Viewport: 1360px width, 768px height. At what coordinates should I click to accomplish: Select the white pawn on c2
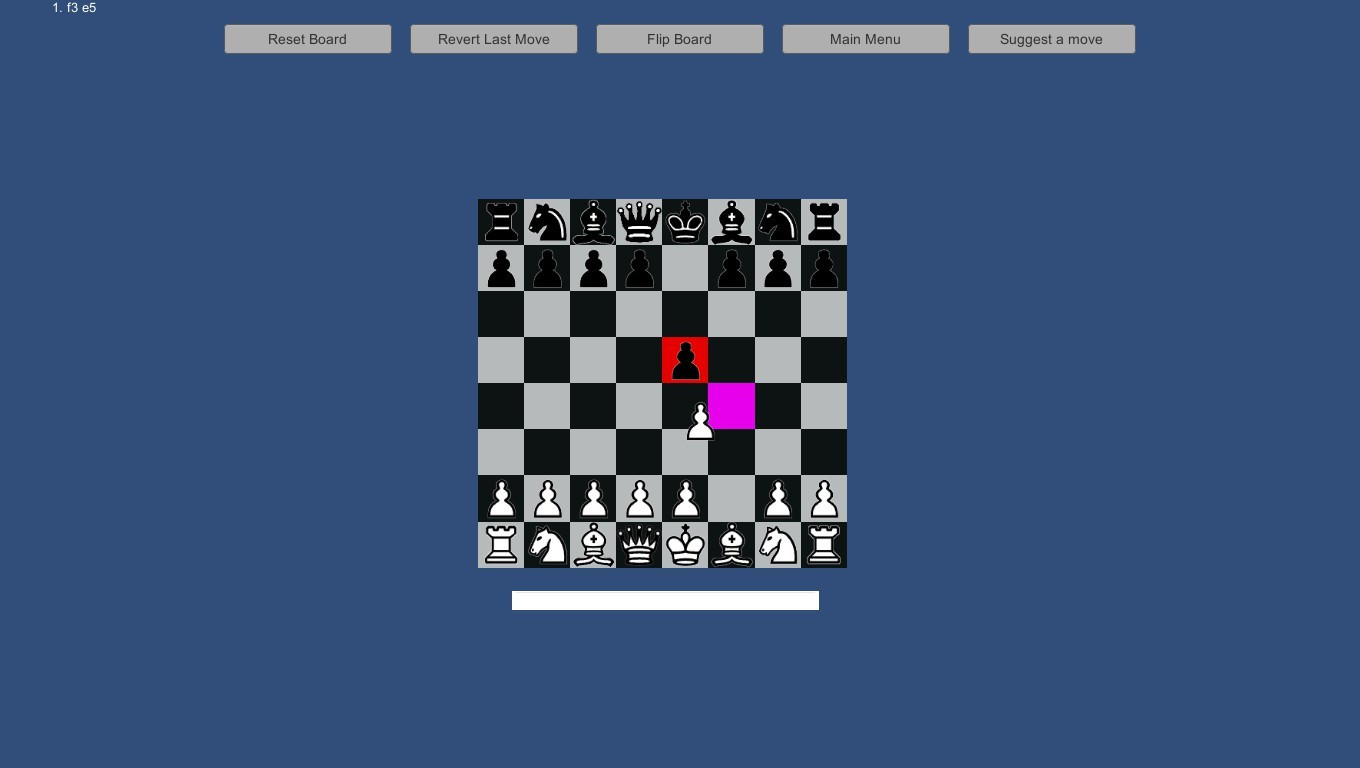593,499
